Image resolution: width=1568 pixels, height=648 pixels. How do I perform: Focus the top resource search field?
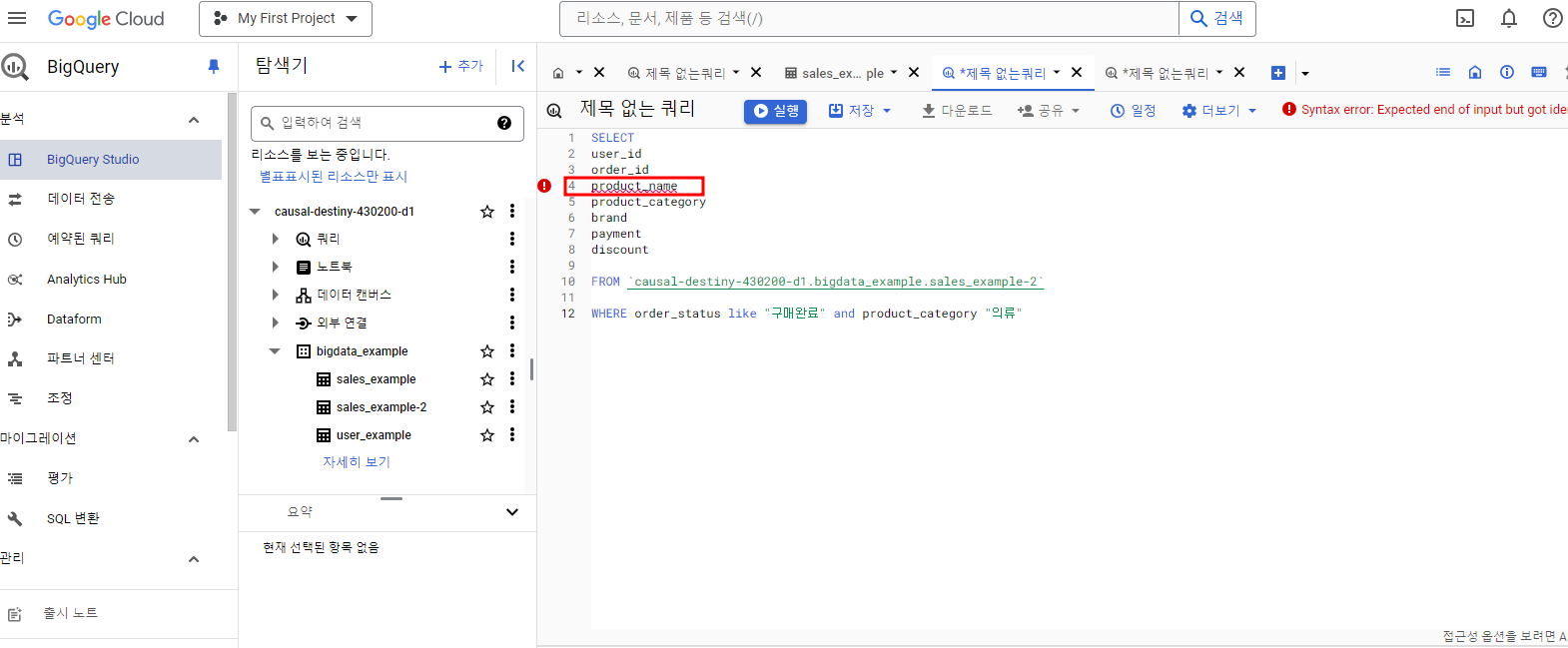[x=869, y=19]
